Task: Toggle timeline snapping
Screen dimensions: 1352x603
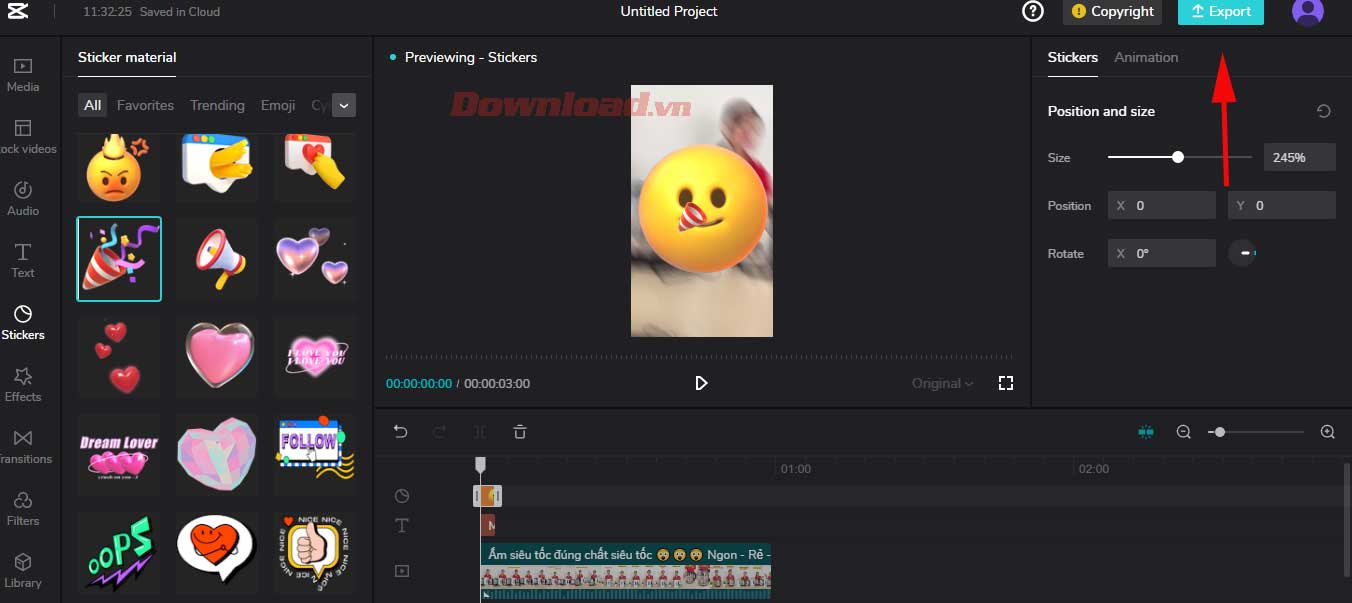Action: (x=1146, y=431)
